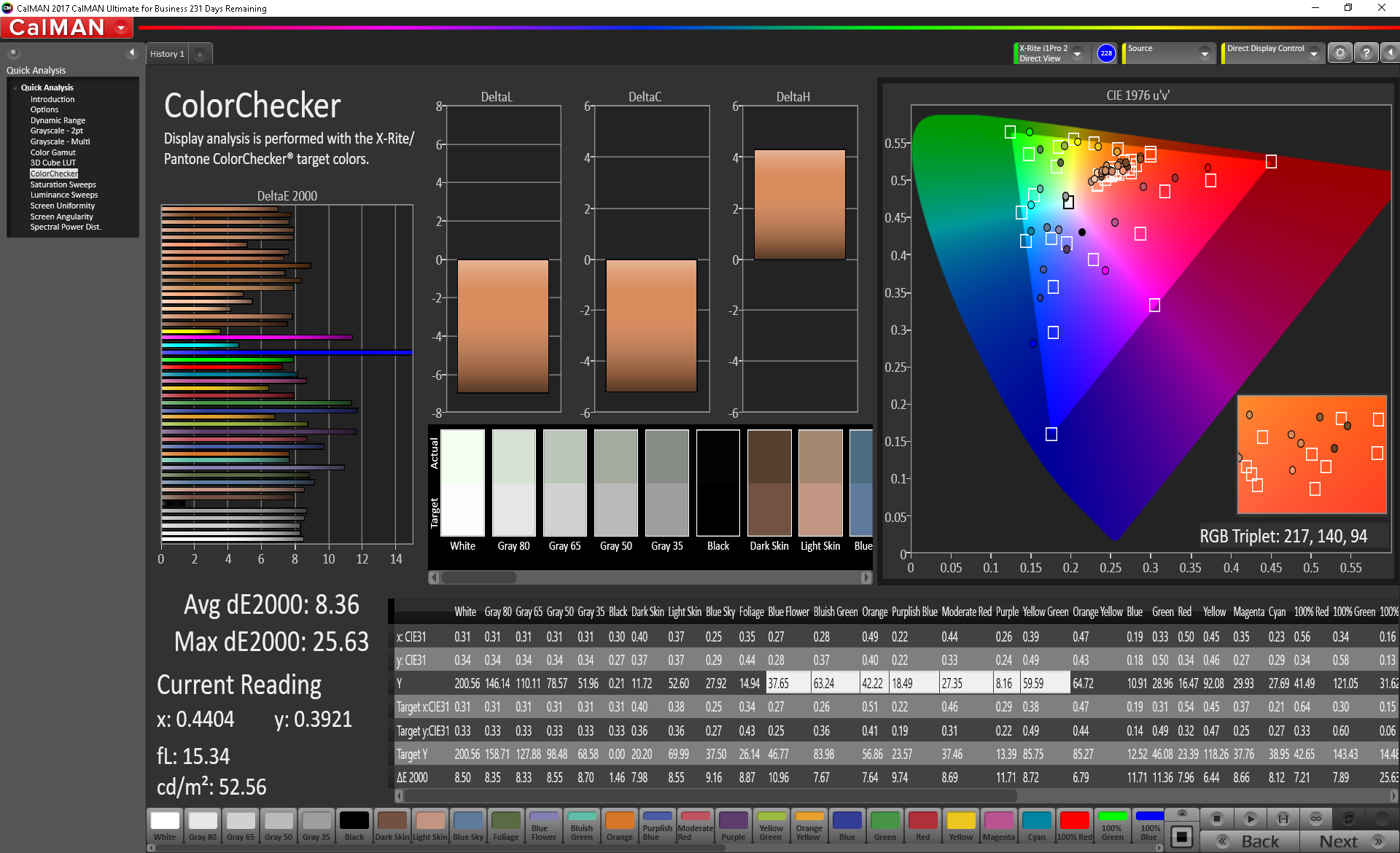Collapse the right-hand panel arrow

1390,53
